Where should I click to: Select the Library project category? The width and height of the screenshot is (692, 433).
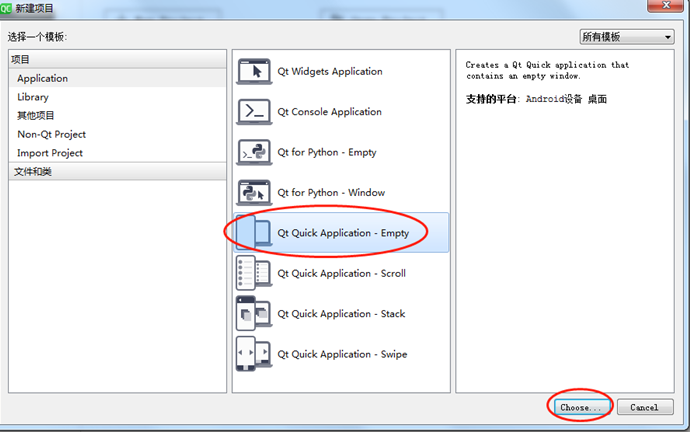pos(117,97)
